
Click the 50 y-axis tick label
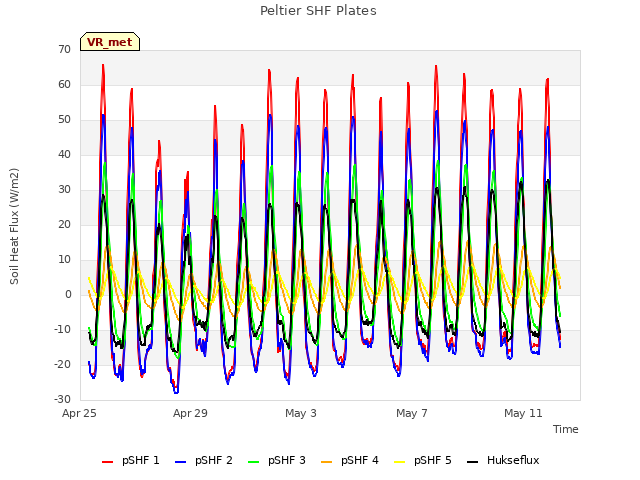tap(64, 120)
